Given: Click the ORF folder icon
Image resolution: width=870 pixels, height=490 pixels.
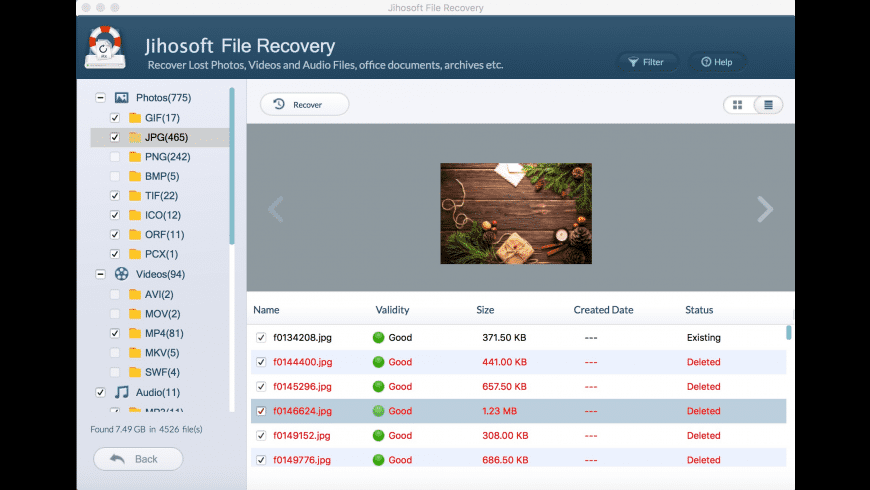Looking at the screenshot, I should [x=135, y=234].
